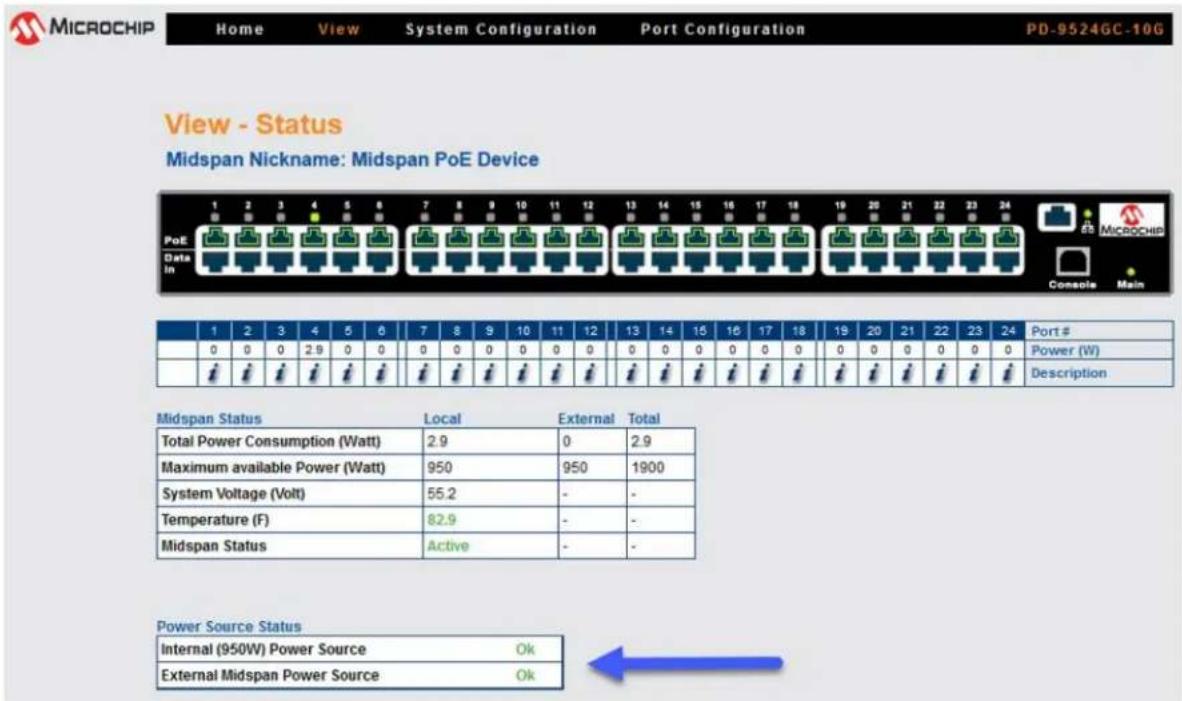Open description info icon for port 12

[589, 373]
